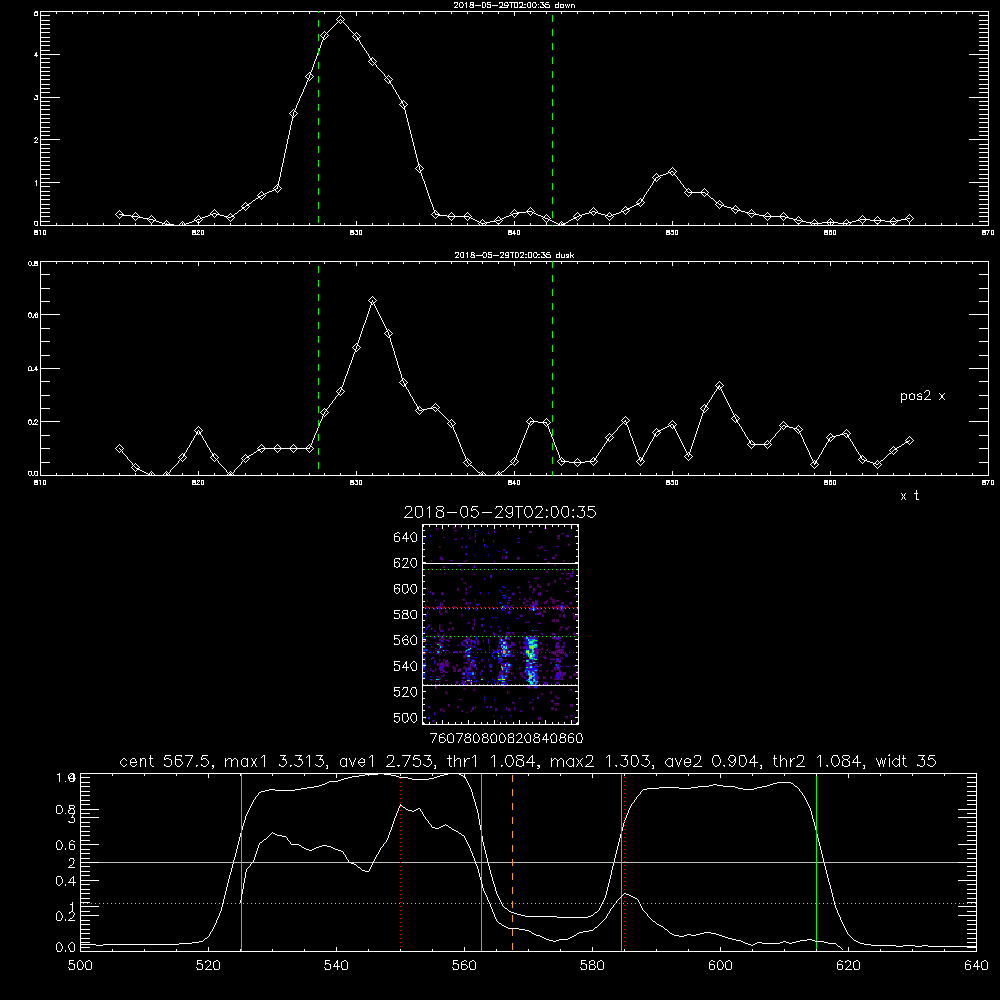Click the highest diamond point in dawn plot
1000x1000 pixels.
coord(341,20)
